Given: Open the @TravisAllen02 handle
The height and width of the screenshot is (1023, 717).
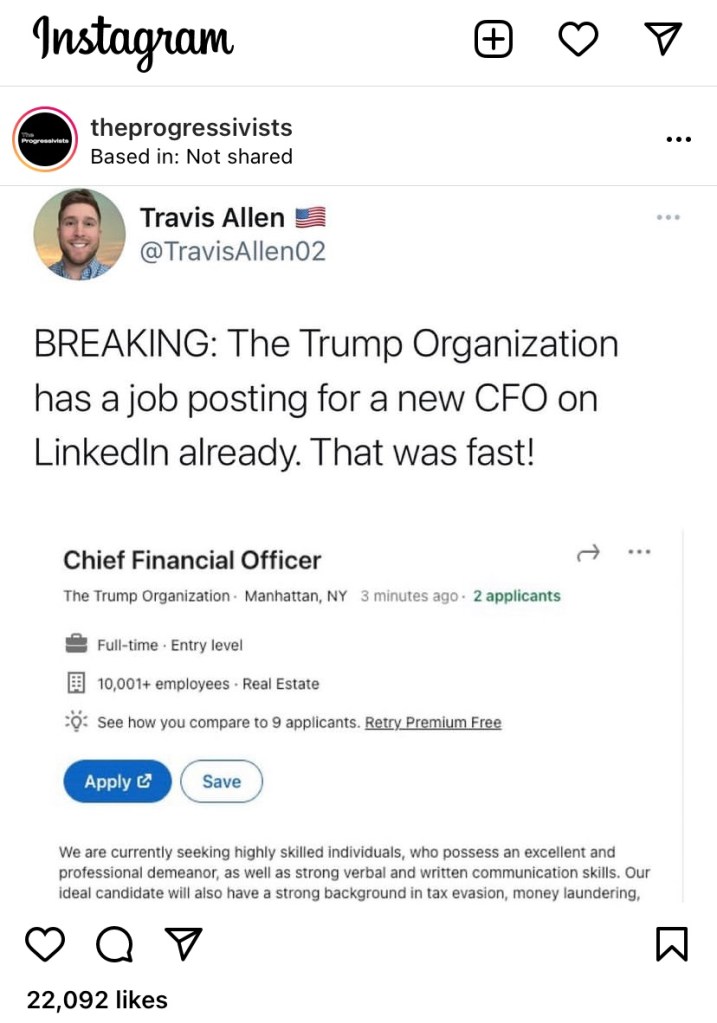Looking at the screenshot, I should coord(233,252).
